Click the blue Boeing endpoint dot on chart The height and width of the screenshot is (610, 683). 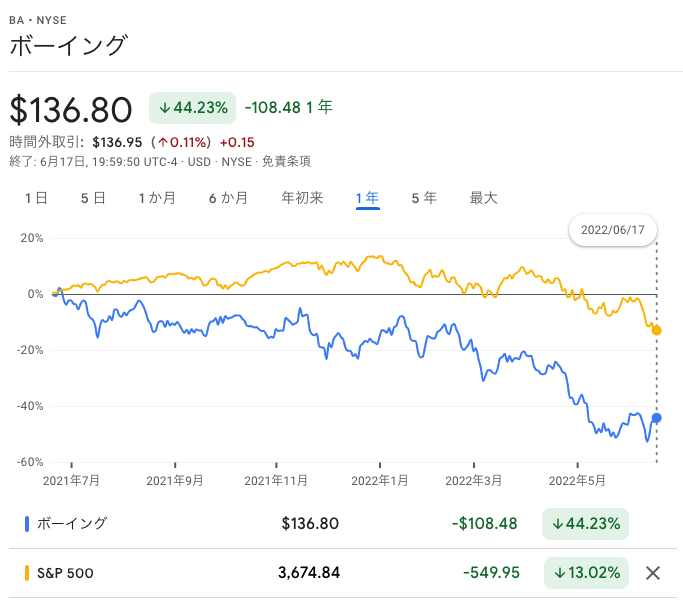[x=656, y=418]
